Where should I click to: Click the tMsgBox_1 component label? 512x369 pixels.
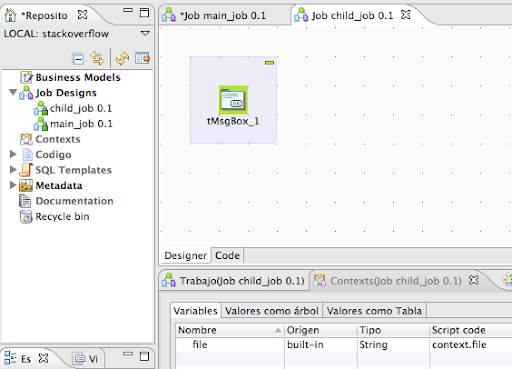233,121
